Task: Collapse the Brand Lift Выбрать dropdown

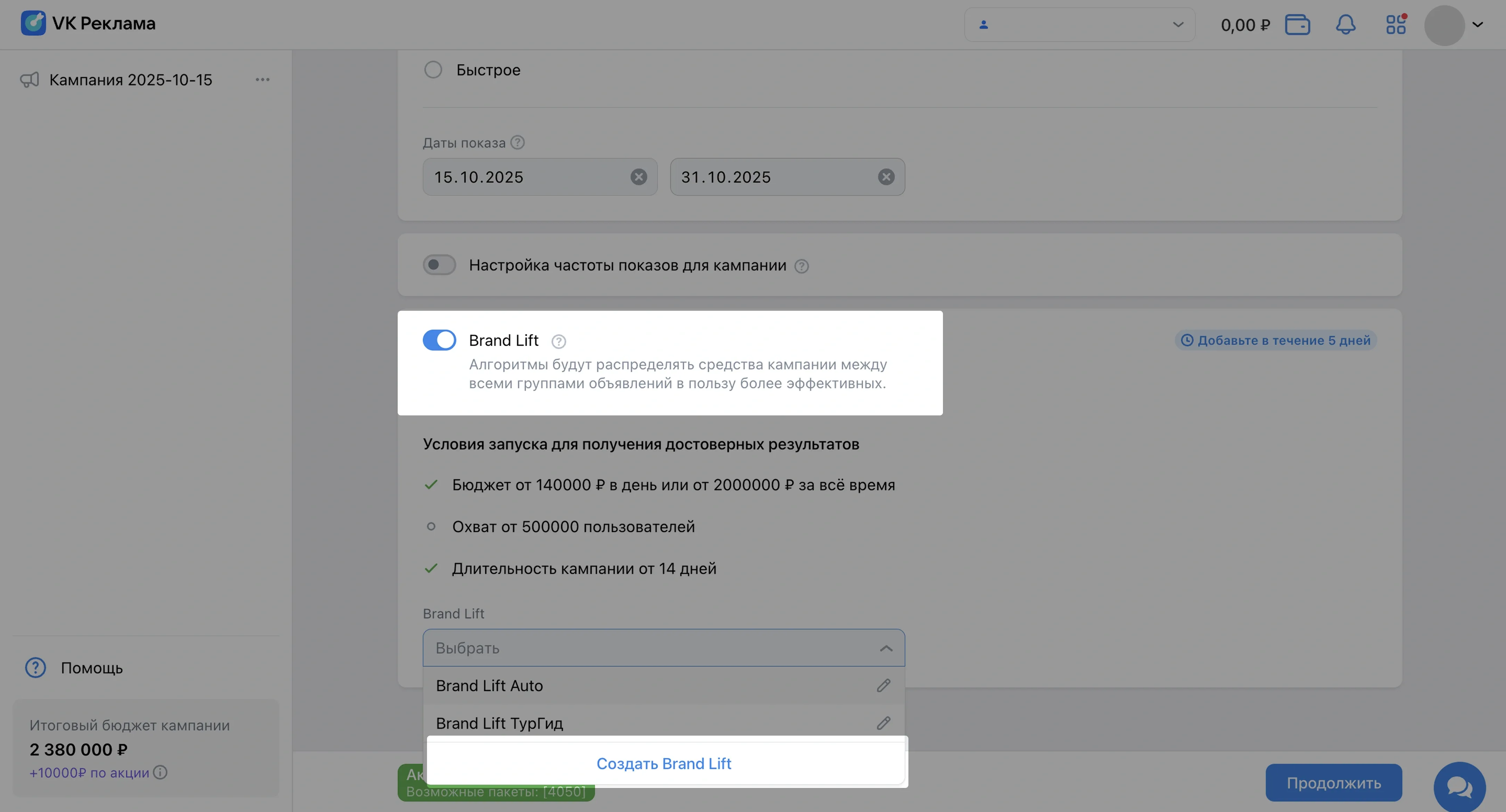Action: click(x=886, y=648)
